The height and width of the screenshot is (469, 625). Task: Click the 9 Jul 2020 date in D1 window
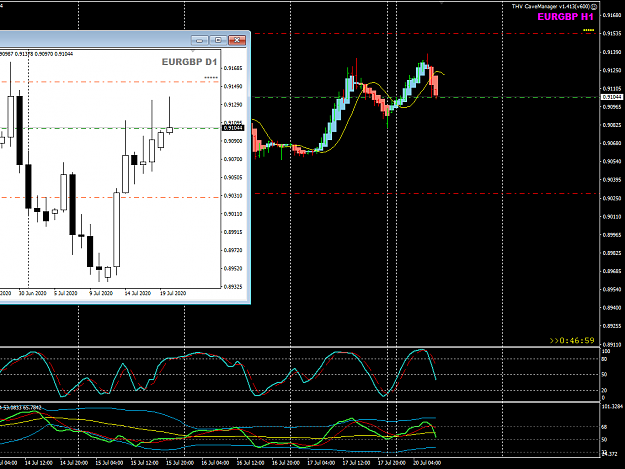click(101, 293)
